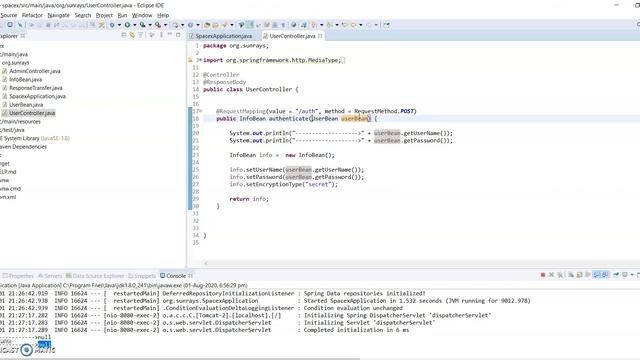
Task: Switch to SpacexApplication.java editor tab
Action: pyautogui.click(x=220, y=36)
